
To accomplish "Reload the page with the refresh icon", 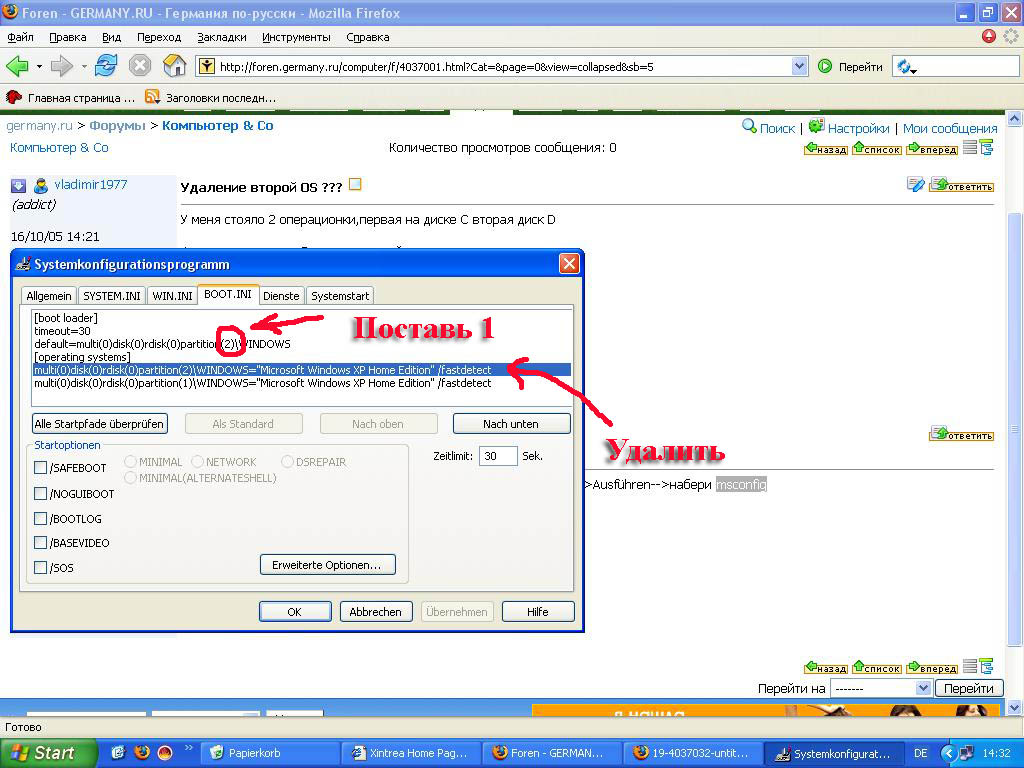I will pyautogui.click(x=106, y=66).
